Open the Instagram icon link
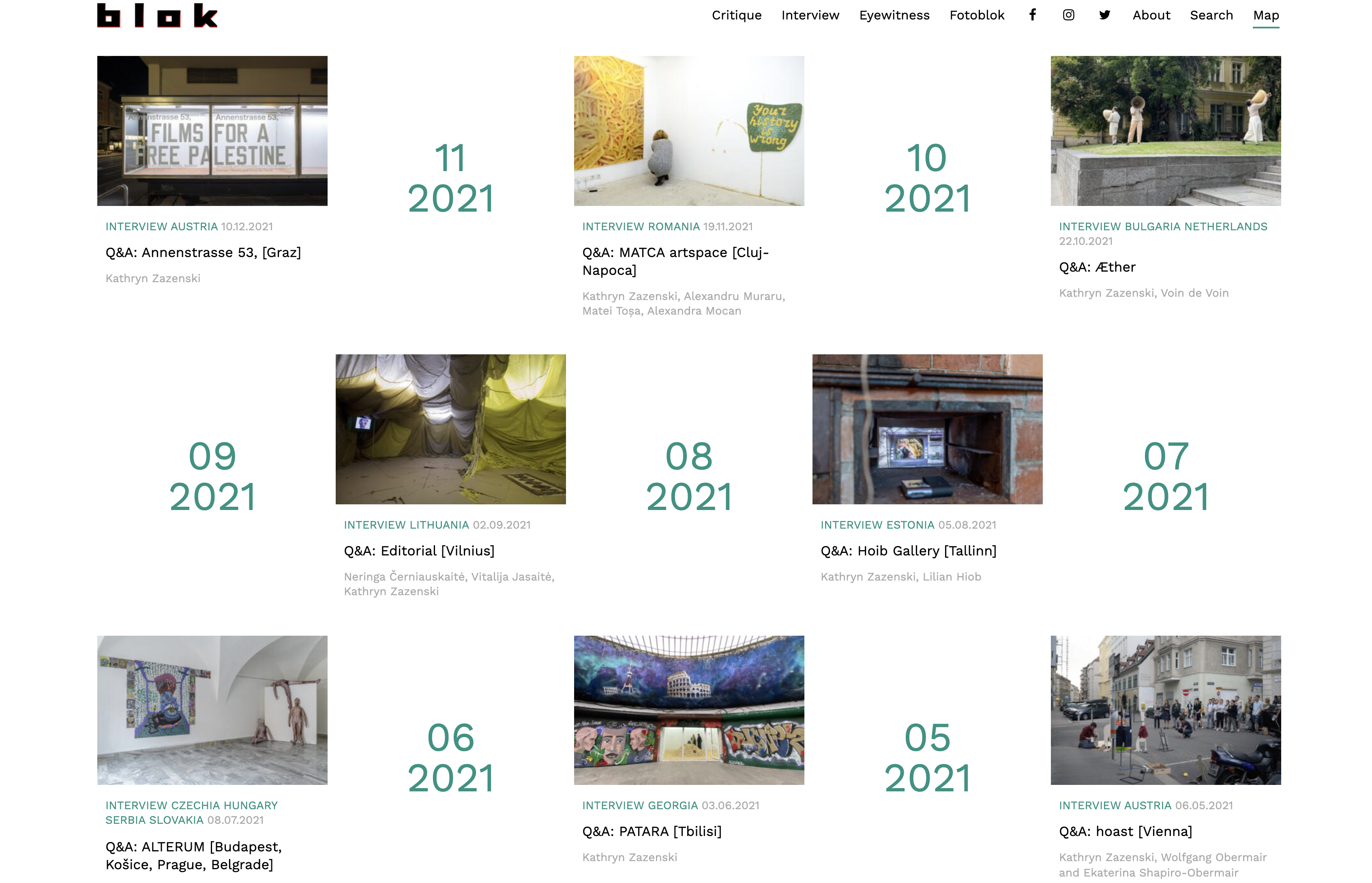Viewport: 1372px width, 883px height. (x=1068, y=15)
